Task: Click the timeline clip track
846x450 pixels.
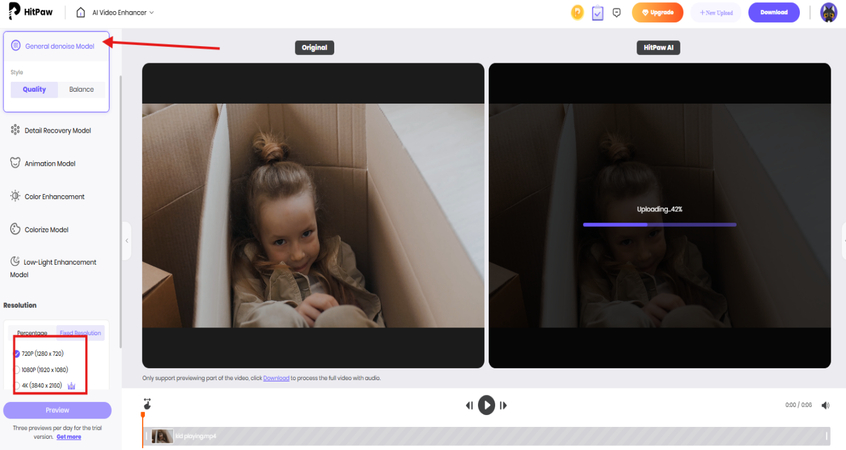Action: [x=487, y=436]
